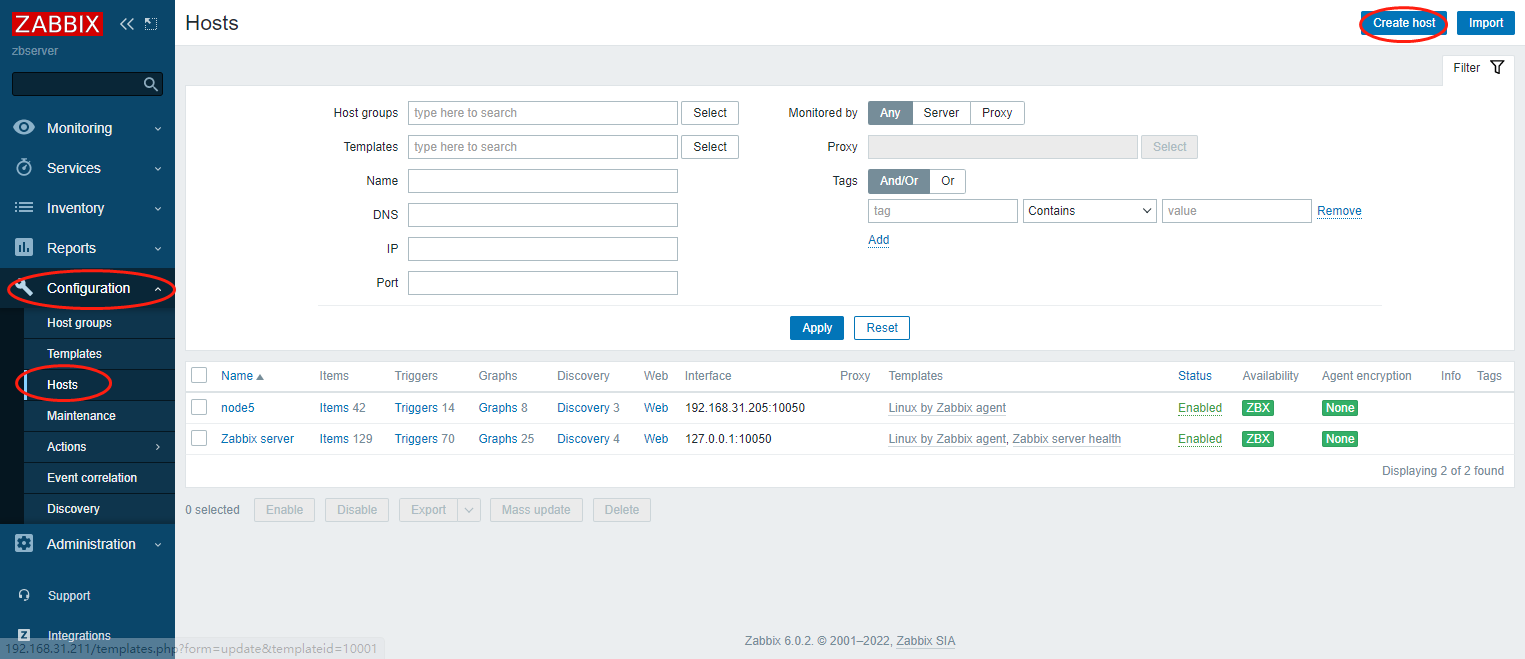Click the None encryption badge for node5
The image size is (1525, 659).
(x=1340, y=408)
